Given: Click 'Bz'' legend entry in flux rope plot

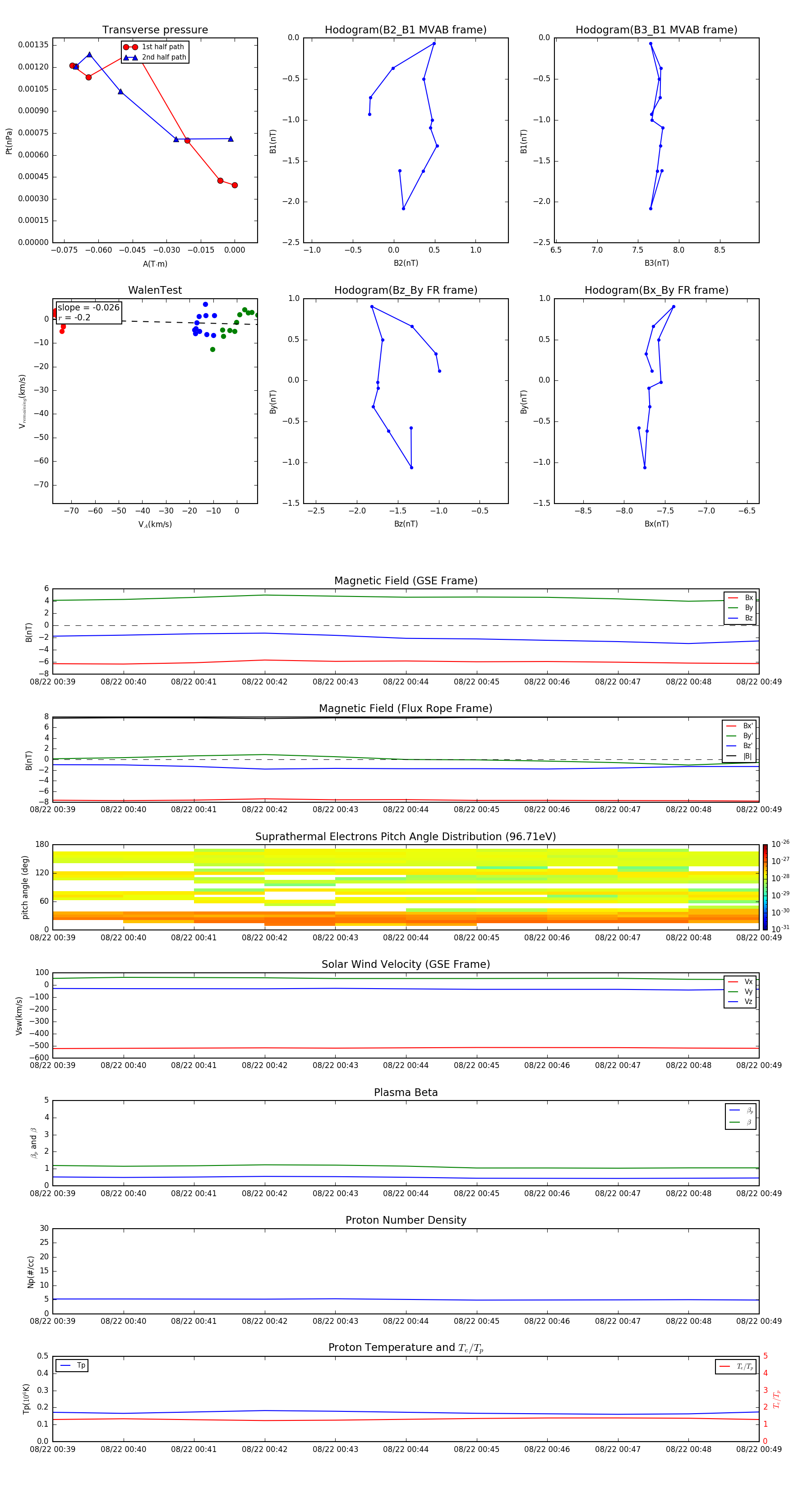Looking at the screenshot, I should pos(739,746).
